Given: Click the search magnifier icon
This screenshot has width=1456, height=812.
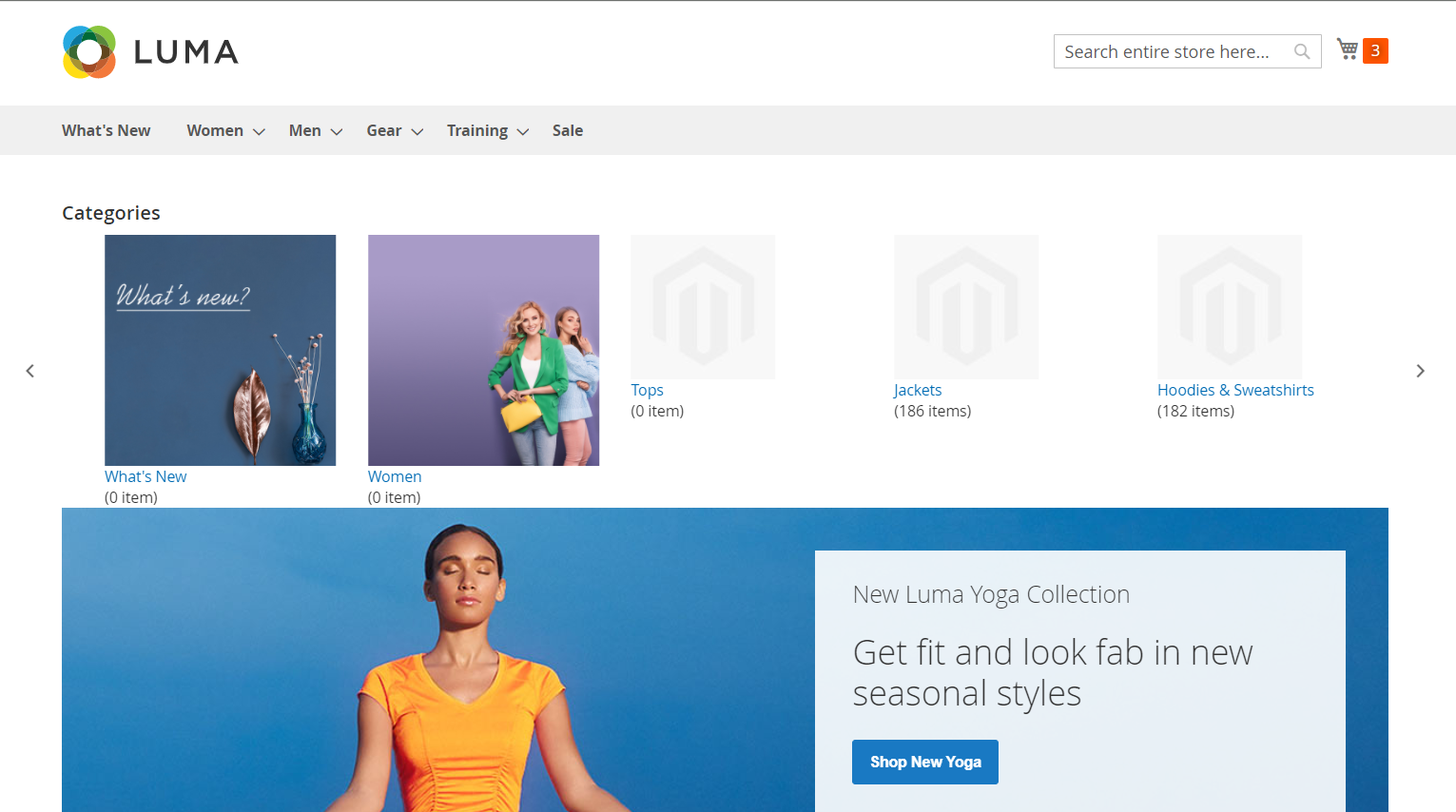Looking at the screenshot, I should click(x=1302, y=51).
